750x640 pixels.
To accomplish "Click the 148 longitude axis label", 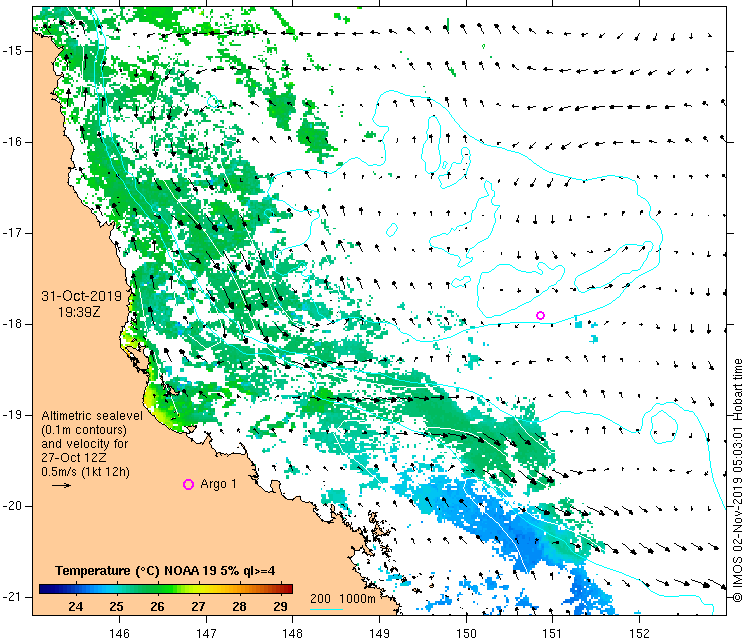I will pos(292,633).
